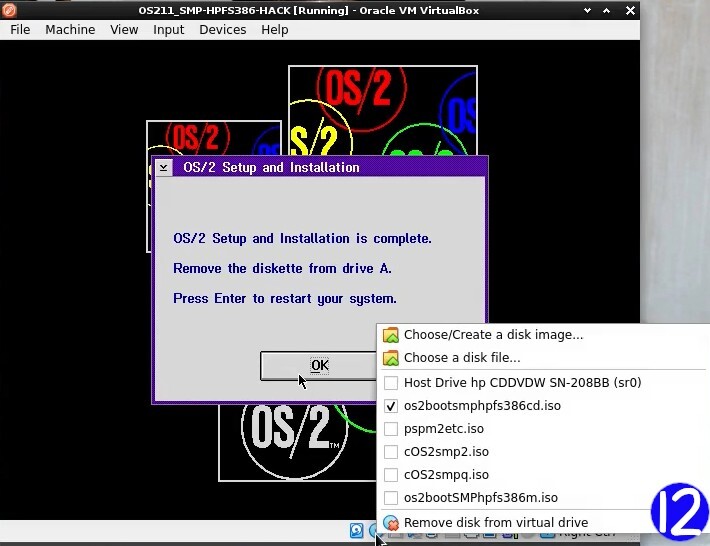This screenshot has width=710, height=546.
Task: Select the cOS2smpq.iso label
Action: coord(446,475)
